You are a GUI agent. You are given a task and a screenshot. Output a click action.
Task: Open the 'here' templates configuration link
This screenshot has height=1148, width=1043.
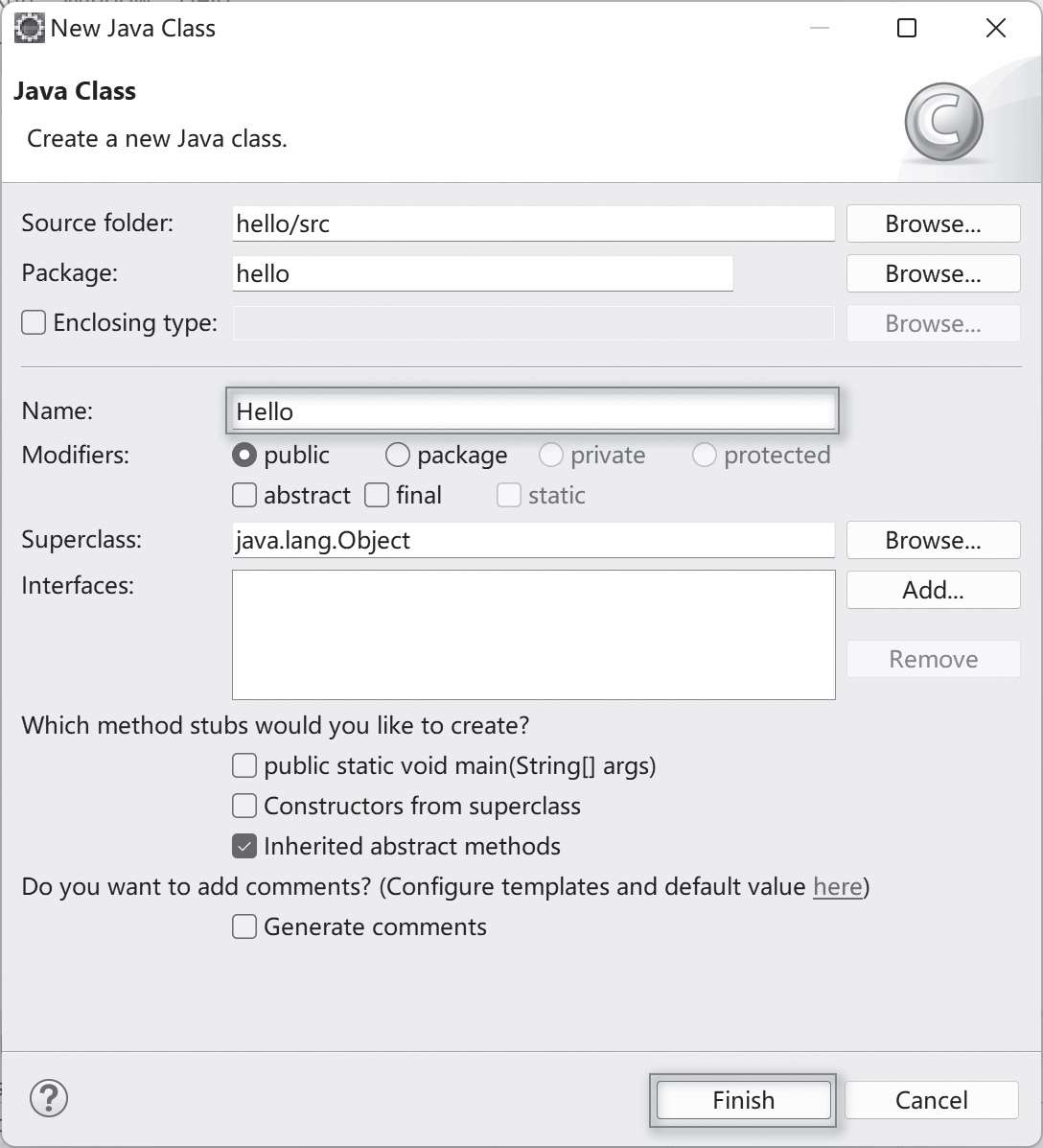837,887
